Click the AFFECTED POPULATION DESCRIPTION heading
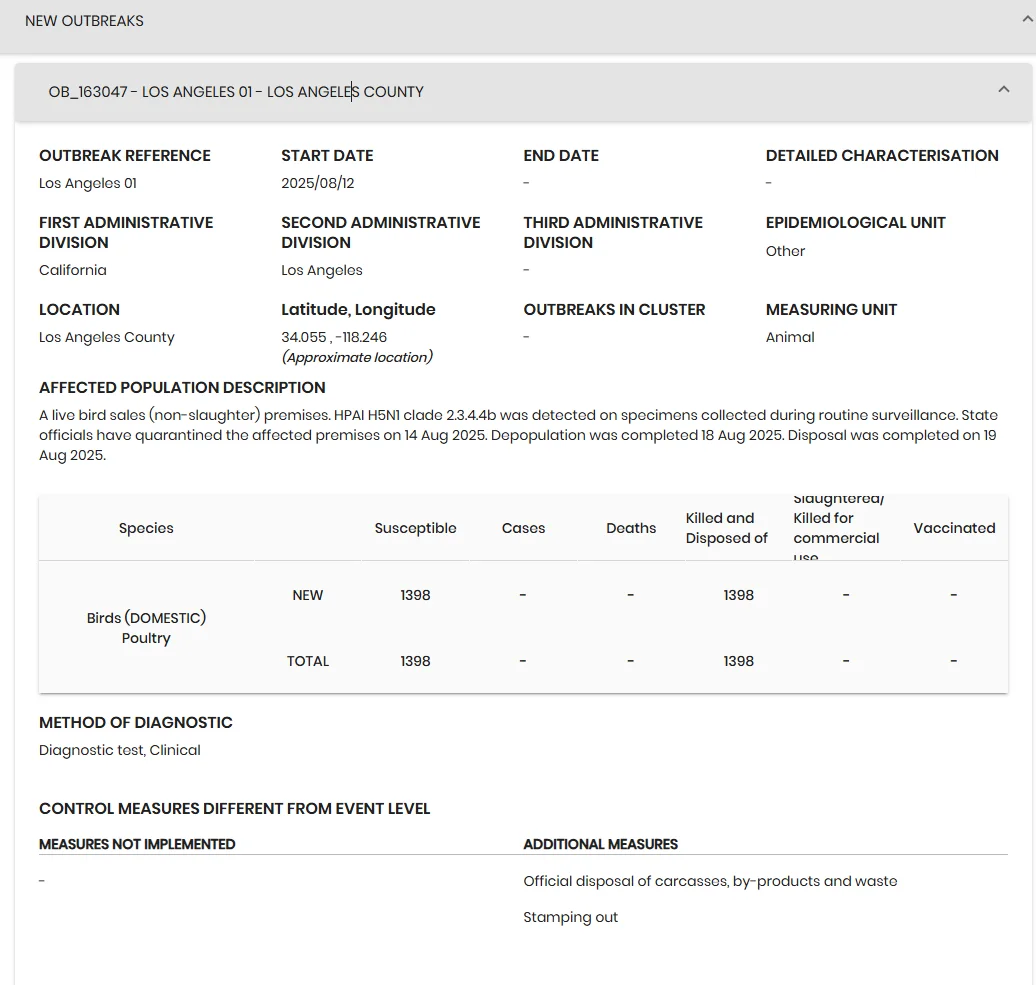The height and width of the screenshot is (985, 1036). 182,388
